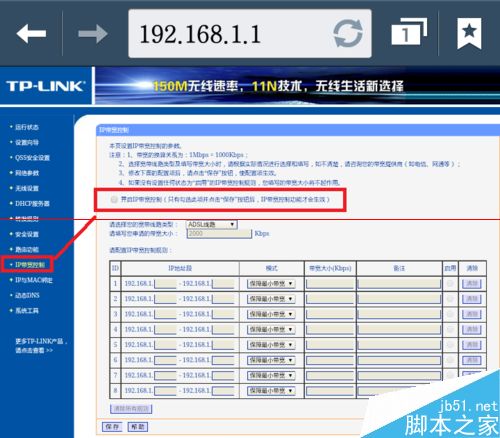This screenshot has height=438, width=500.
Task: Reload the page with the refresh icon
Action: click(x=348, y=33)
